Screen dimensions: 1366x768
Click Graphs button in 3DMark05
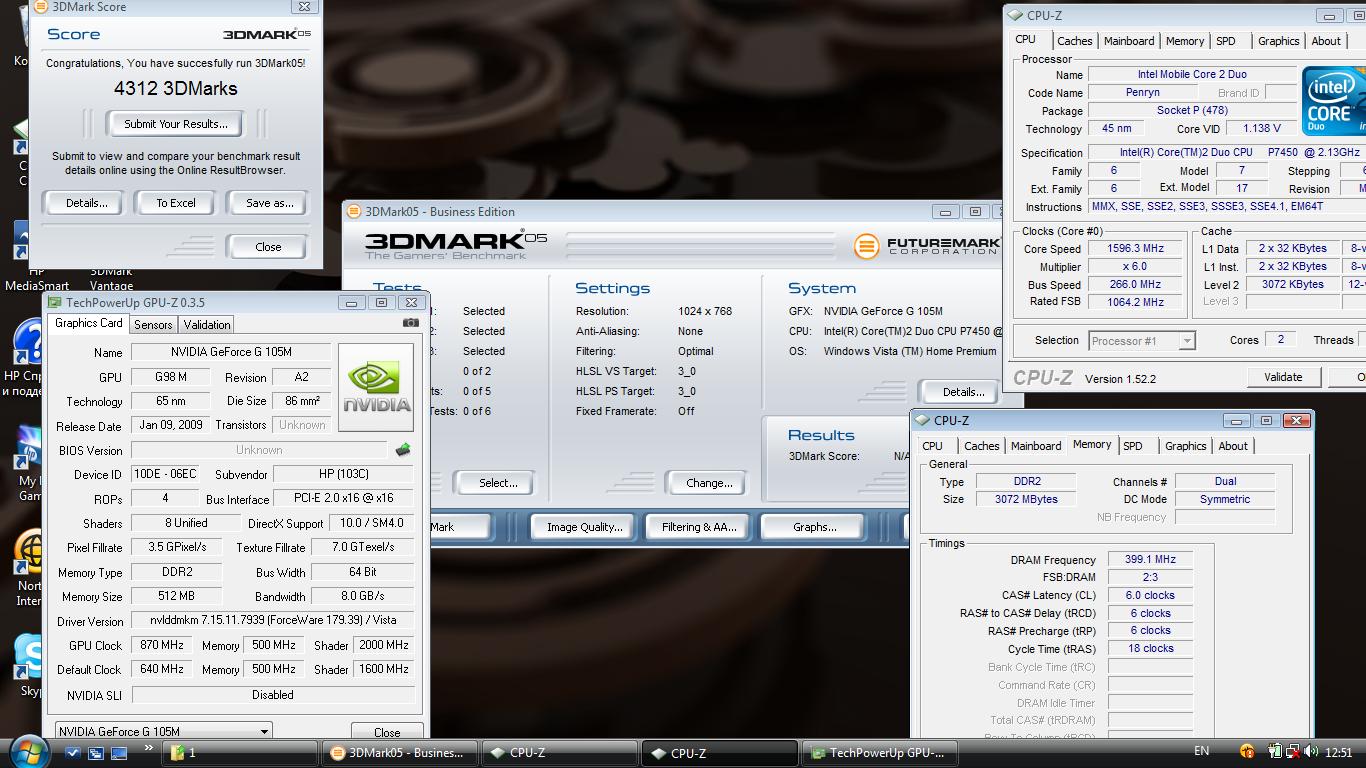(814, 527)
